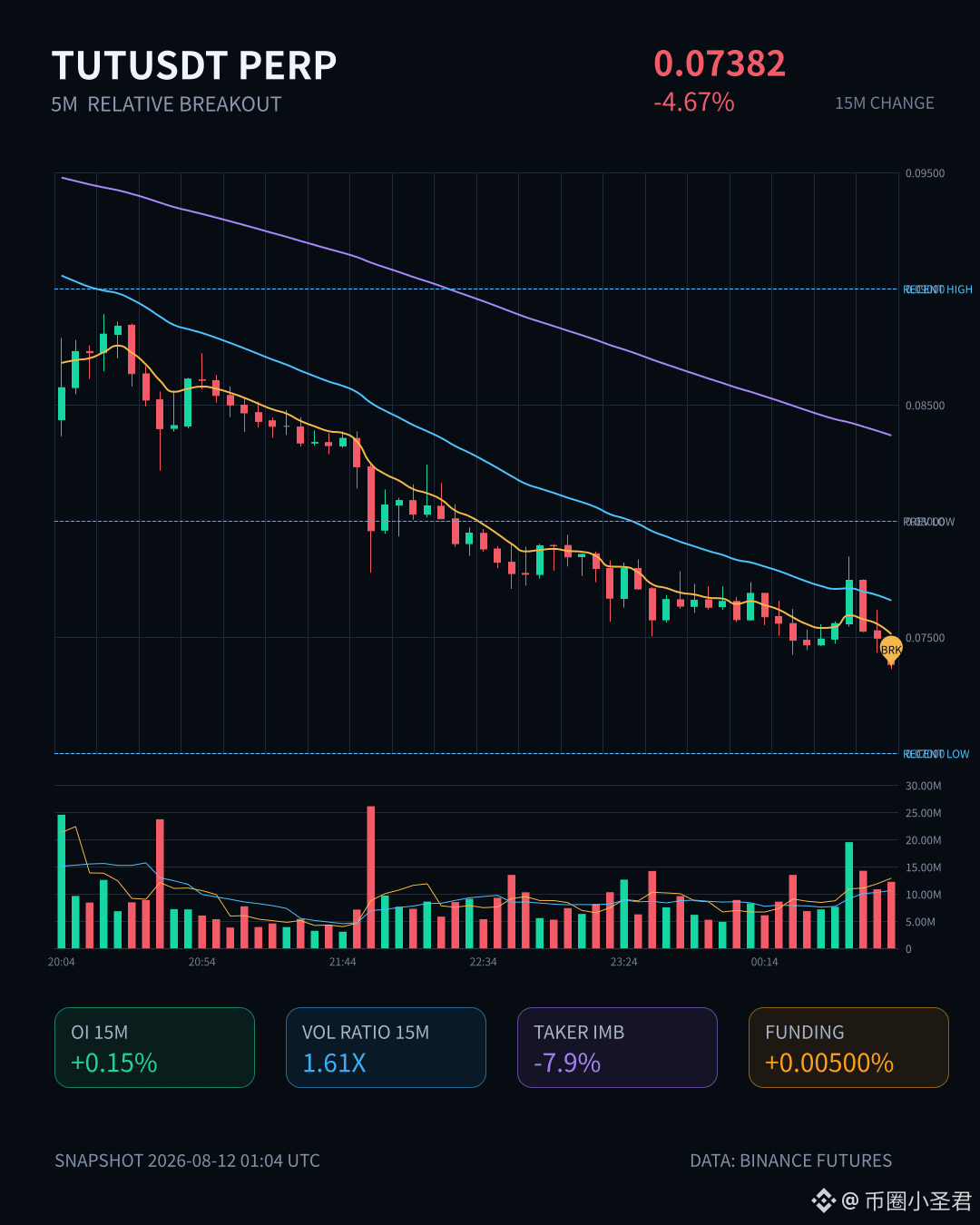Click the 0.09500 price axis label
This screenshot has height=1225, width=980.
[x=925, y=173]
